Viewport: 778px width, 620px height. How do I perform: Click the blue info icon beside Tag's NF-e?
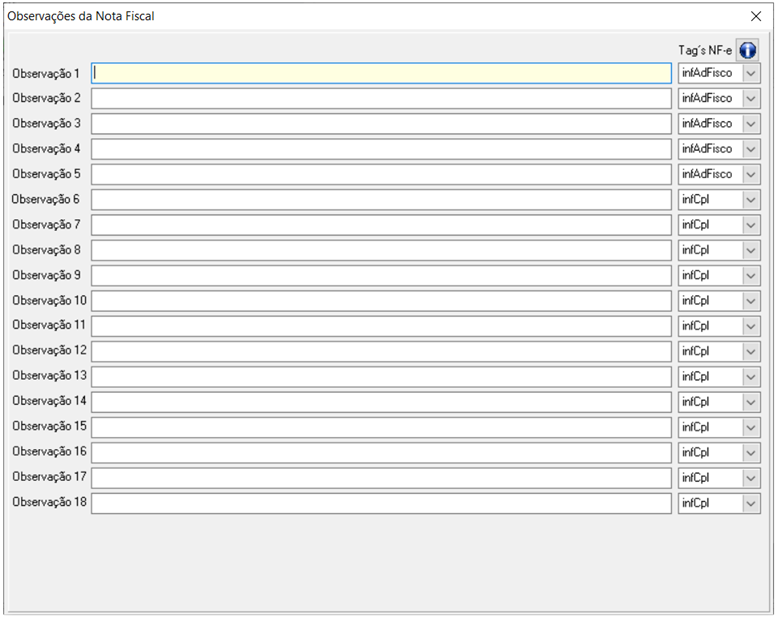click(x=748, y=51)
